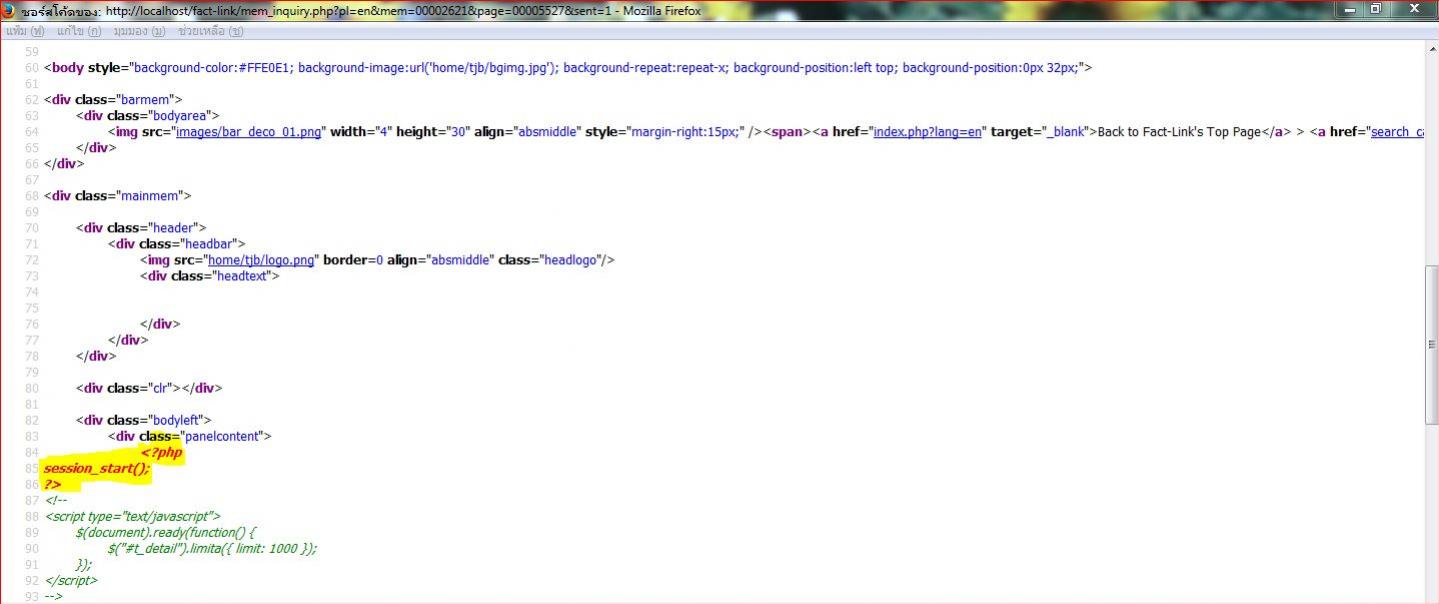Close the view-source window
The width and height of the screenshot is (1439, 604).
pos(1415,9)
